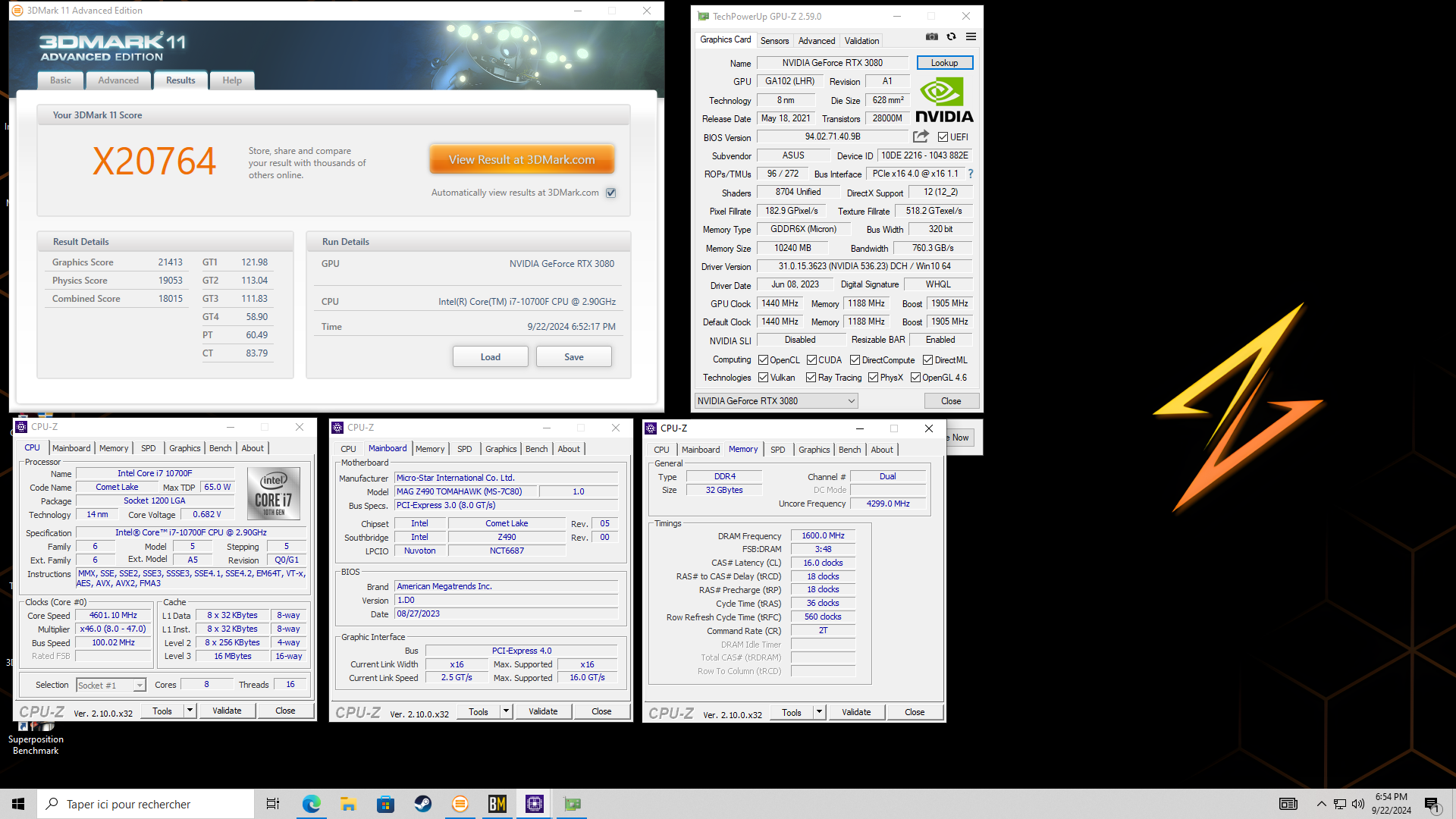Screen dimensions: 1456x819
Task: Click the BM benchmark taskbar icon
Action: [497, 804]
